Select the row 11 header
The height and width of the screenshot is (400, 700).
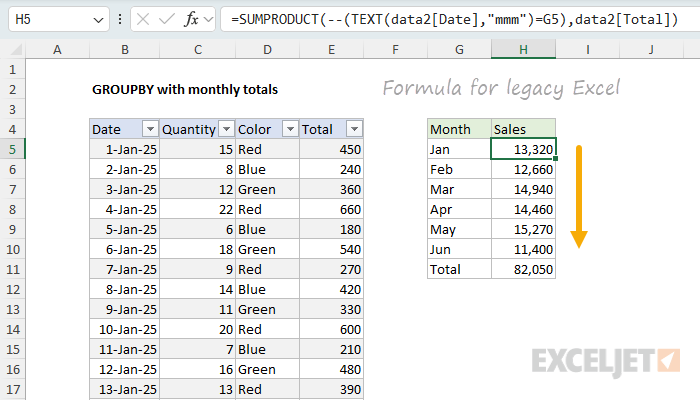(x=12, y=269)
